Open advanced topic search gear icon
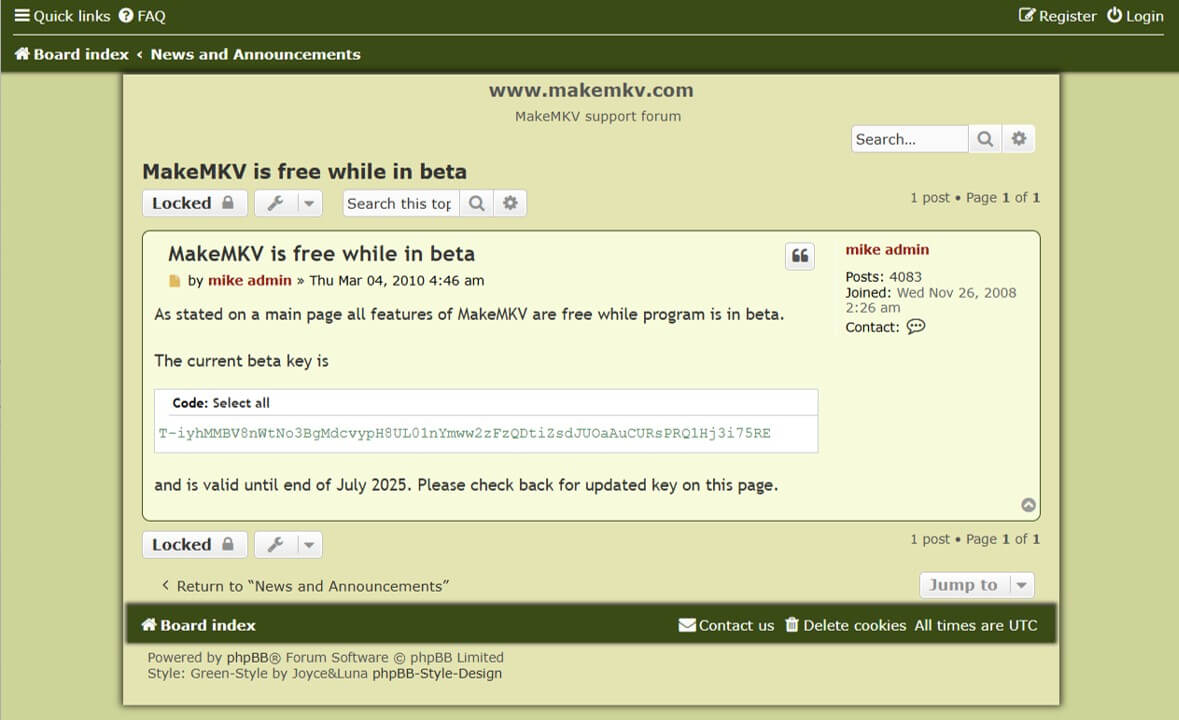This screenshot has height=720, width=1179. (x=511, y=204)
